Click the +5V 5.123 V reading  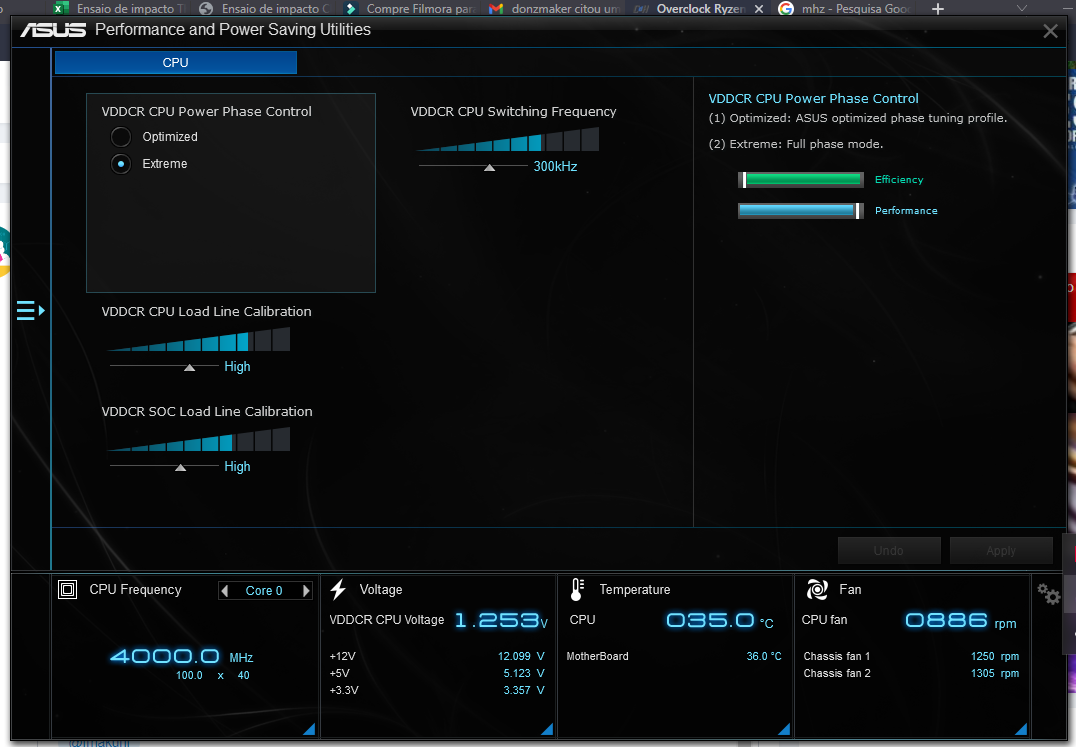pos(436,674)
